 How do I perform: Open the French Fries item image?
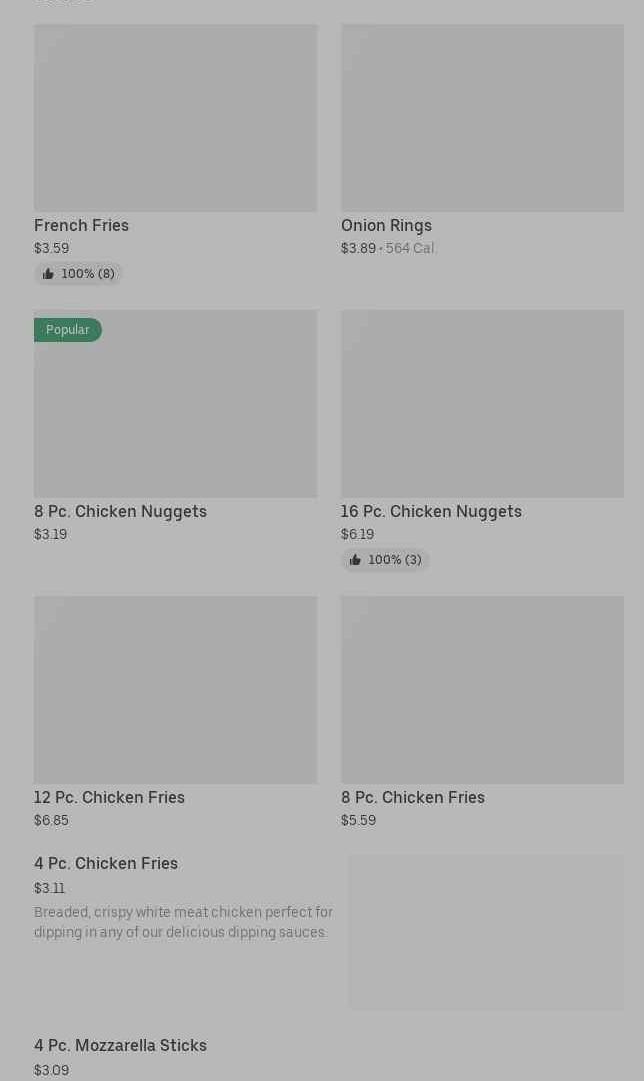pos(175,118)
